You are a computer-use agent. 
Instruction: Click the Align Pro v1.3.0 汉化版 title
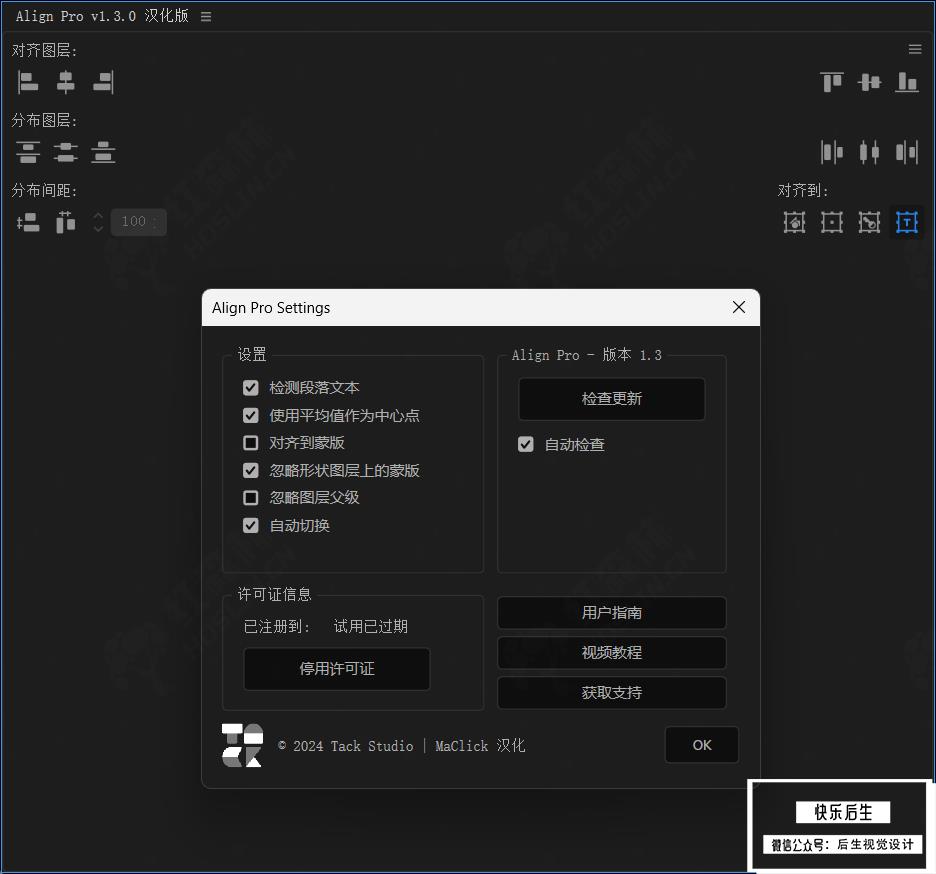(102, 16)
